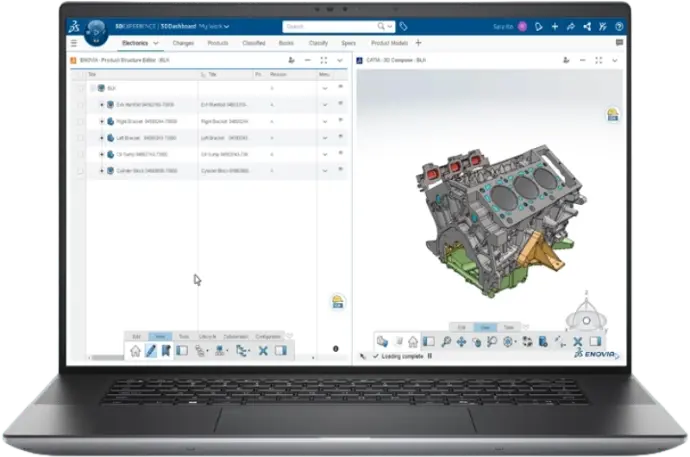
Task: Expand the Left Bracket tree node
Action: pos(101,138)
